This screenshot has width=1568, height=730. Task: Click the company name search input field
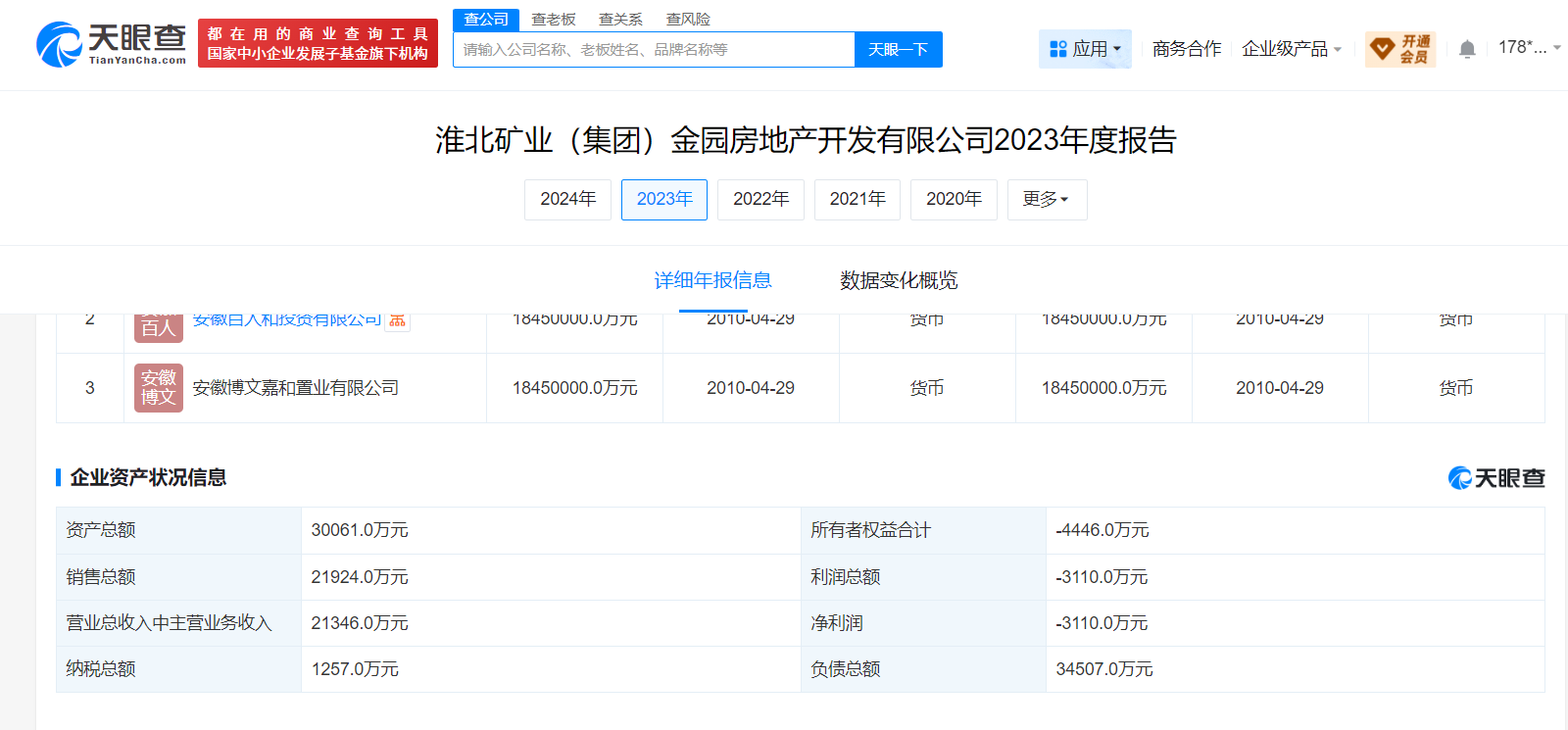[x=654, y=50]
